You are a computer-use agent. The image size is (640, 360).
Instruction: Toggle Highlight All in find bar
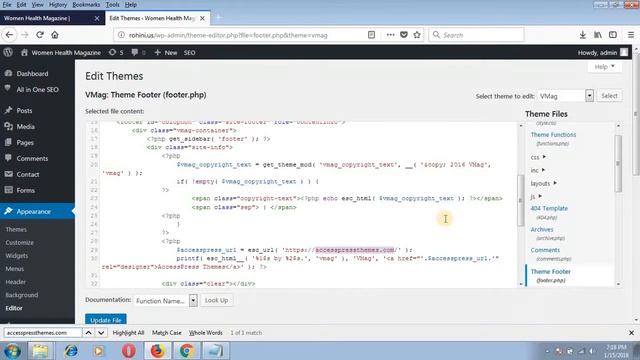tap(128, 333)
